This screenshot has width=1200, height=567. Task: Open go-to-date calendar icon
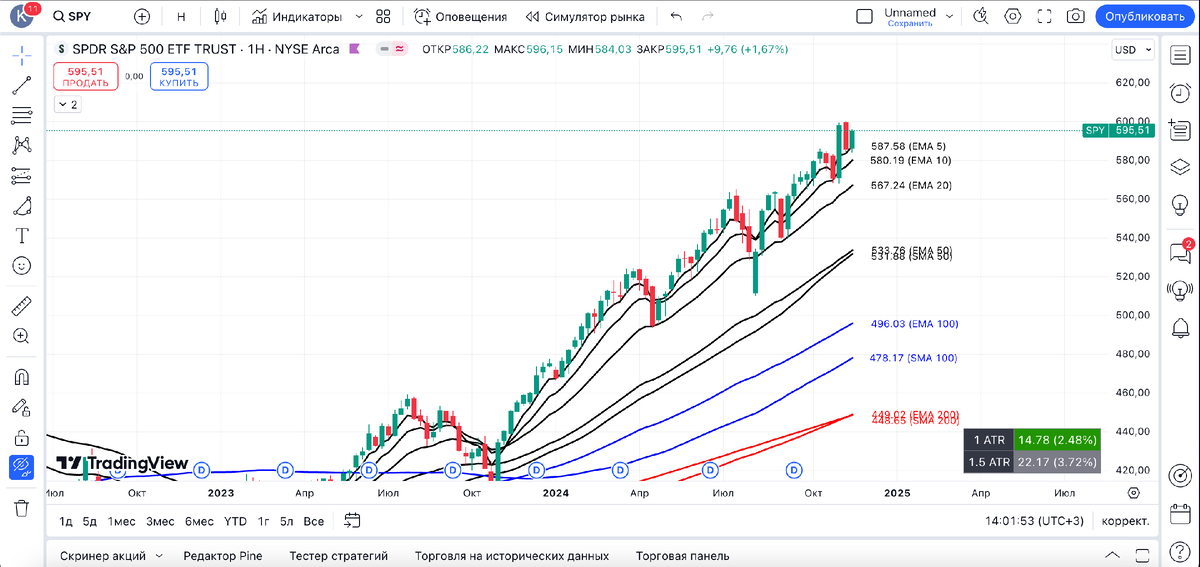(352, 520)
